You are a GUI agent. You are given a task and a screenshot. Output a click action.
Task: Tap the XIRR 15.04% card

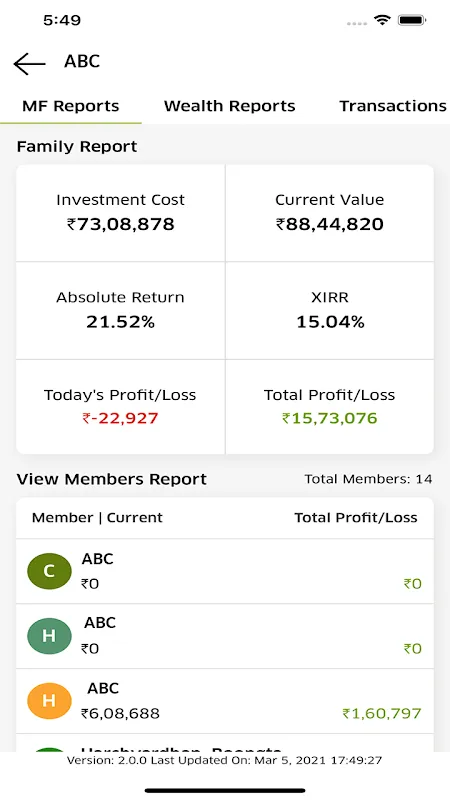pyautogui.click(x=330, y=311)
